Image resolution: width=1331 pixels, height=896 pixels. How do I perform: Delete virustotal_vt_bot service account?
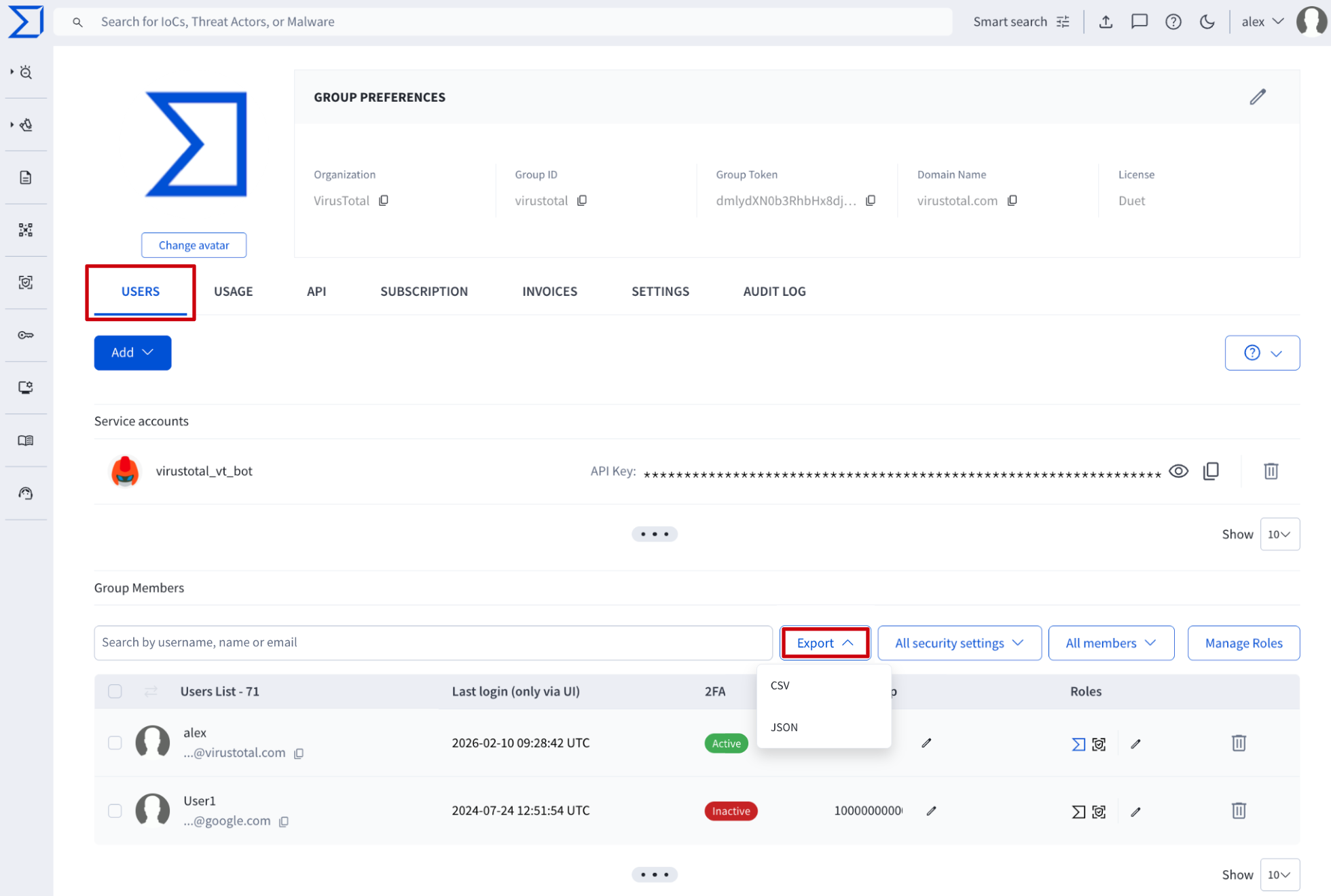tap(1271, 471)
